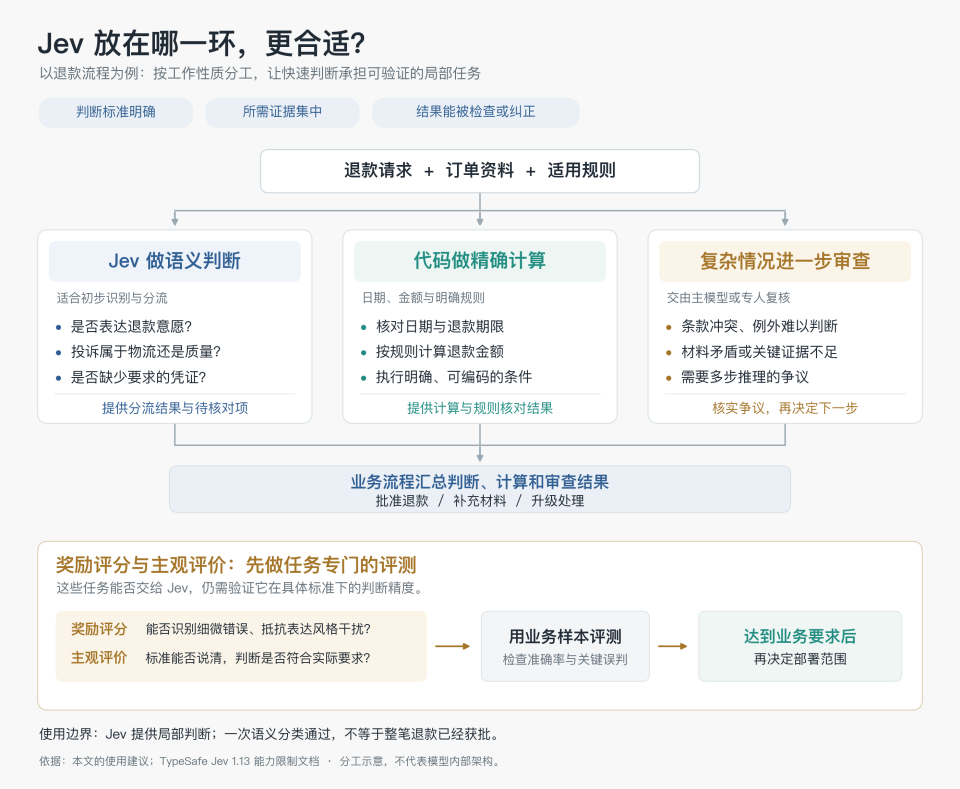Click the bullet '是否表达退款意愿?'

131,326
